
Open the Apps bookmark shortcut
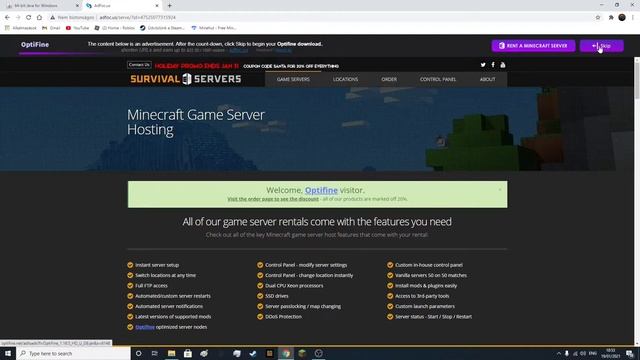tap(20, 28)
